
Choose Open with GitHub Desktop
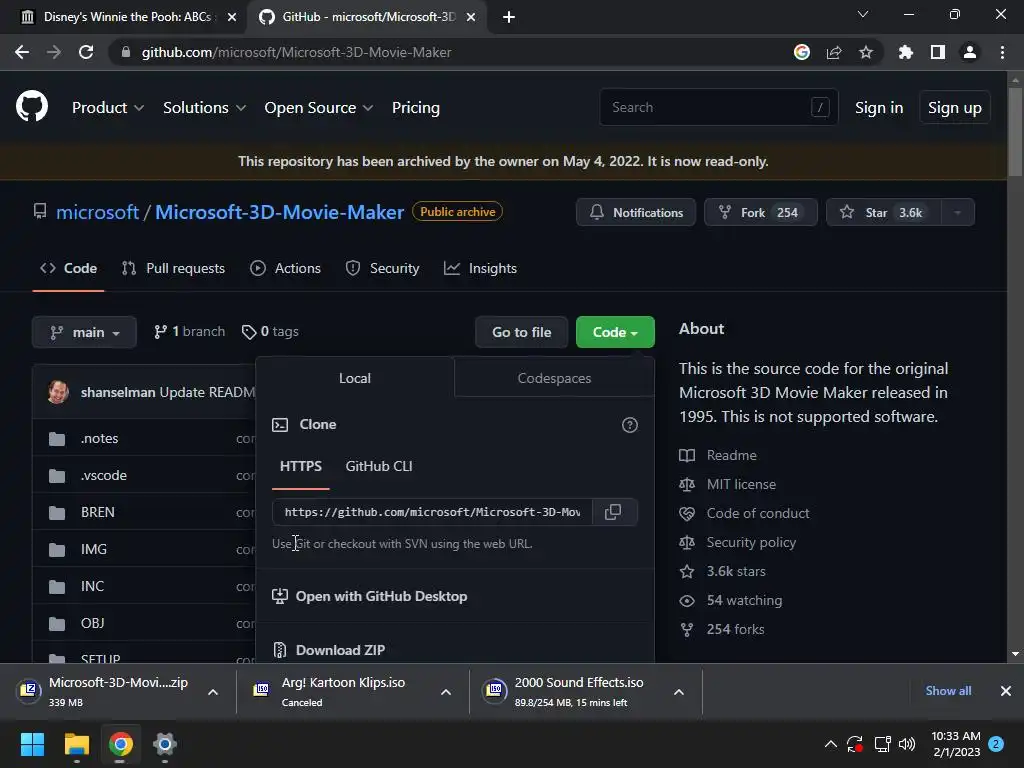370,596
